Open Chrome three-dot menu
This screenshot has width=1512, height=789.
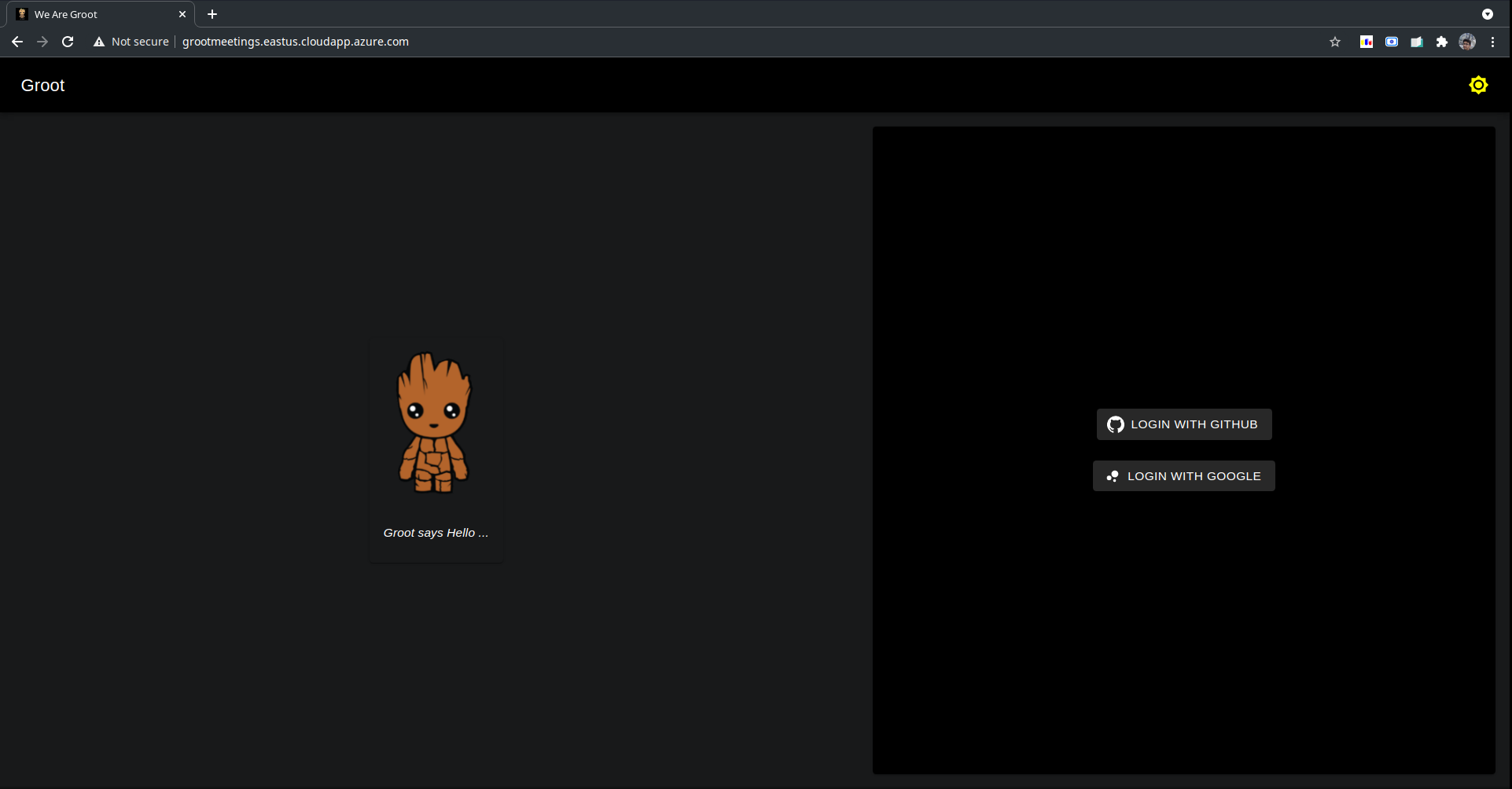click(1492, 42)
